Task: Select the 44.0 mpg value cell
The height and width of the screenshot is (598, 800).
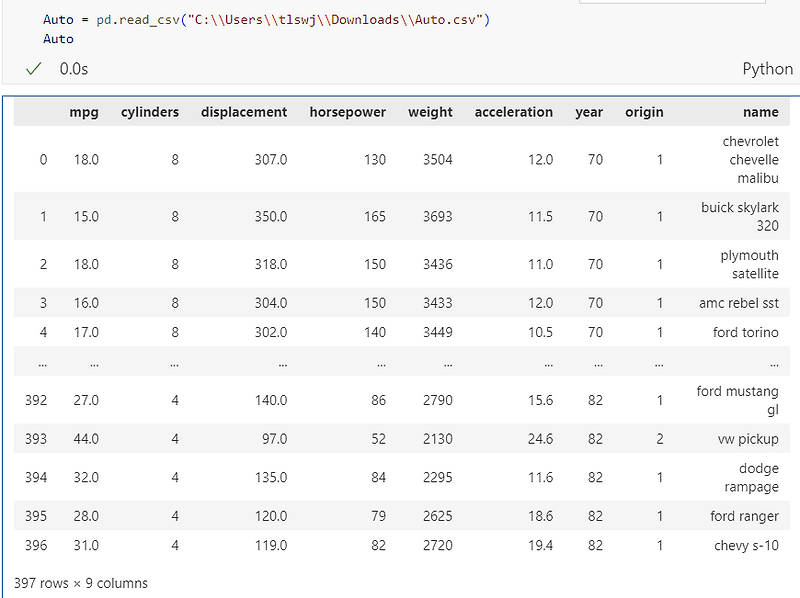Action: [86, 437]
